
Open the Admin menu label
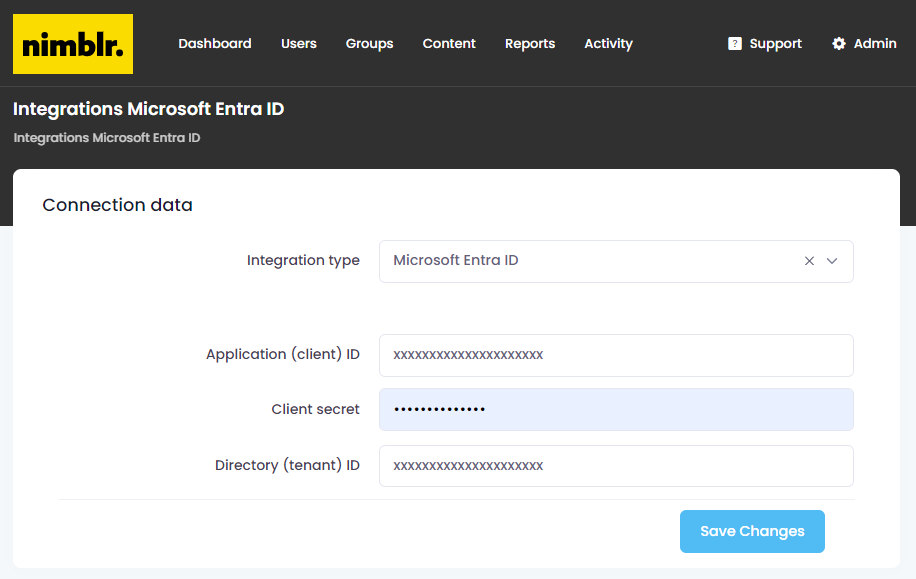tap(875, 44)
